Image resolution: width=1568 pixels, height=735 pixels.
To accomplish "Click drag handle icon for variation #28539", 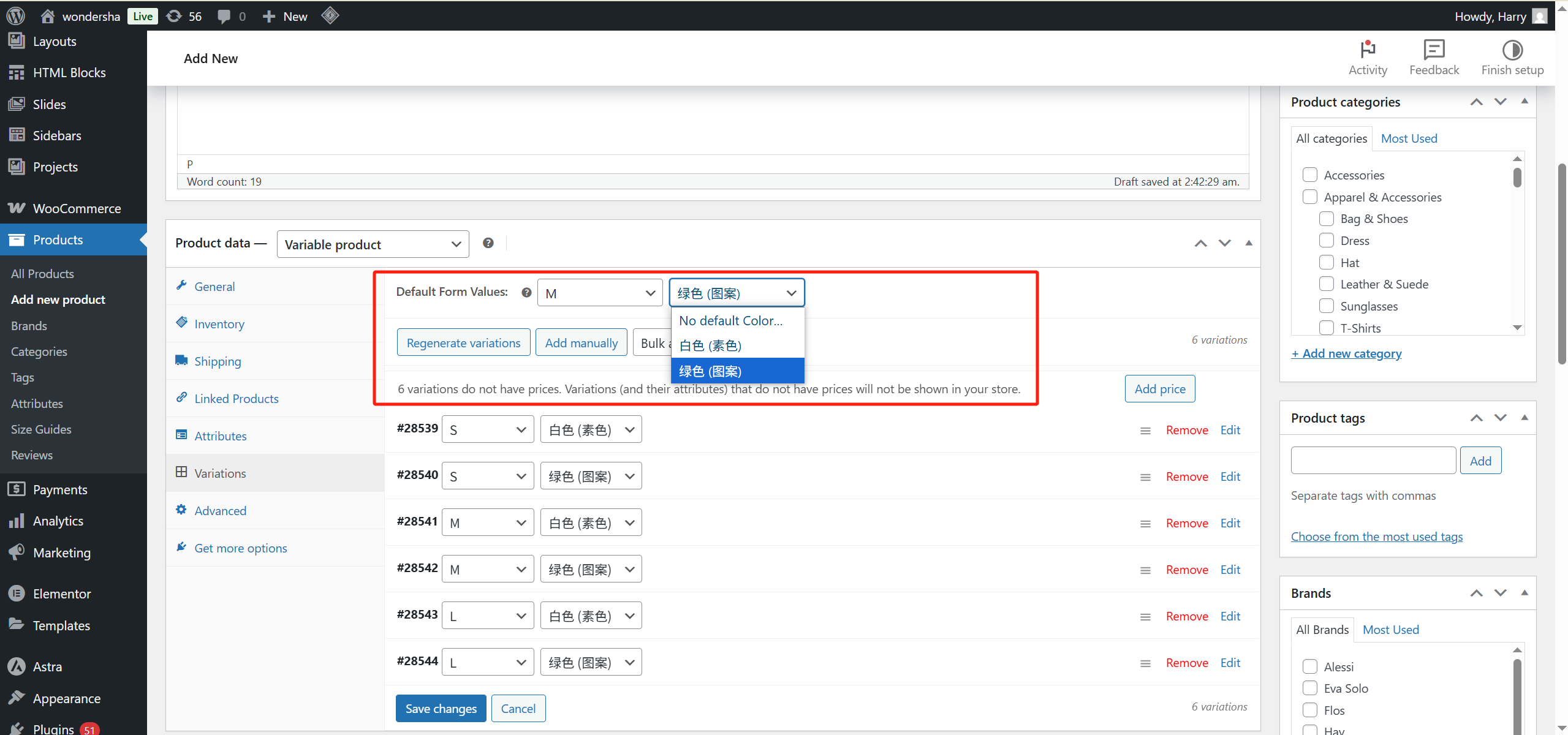I will click(1145, 431).
